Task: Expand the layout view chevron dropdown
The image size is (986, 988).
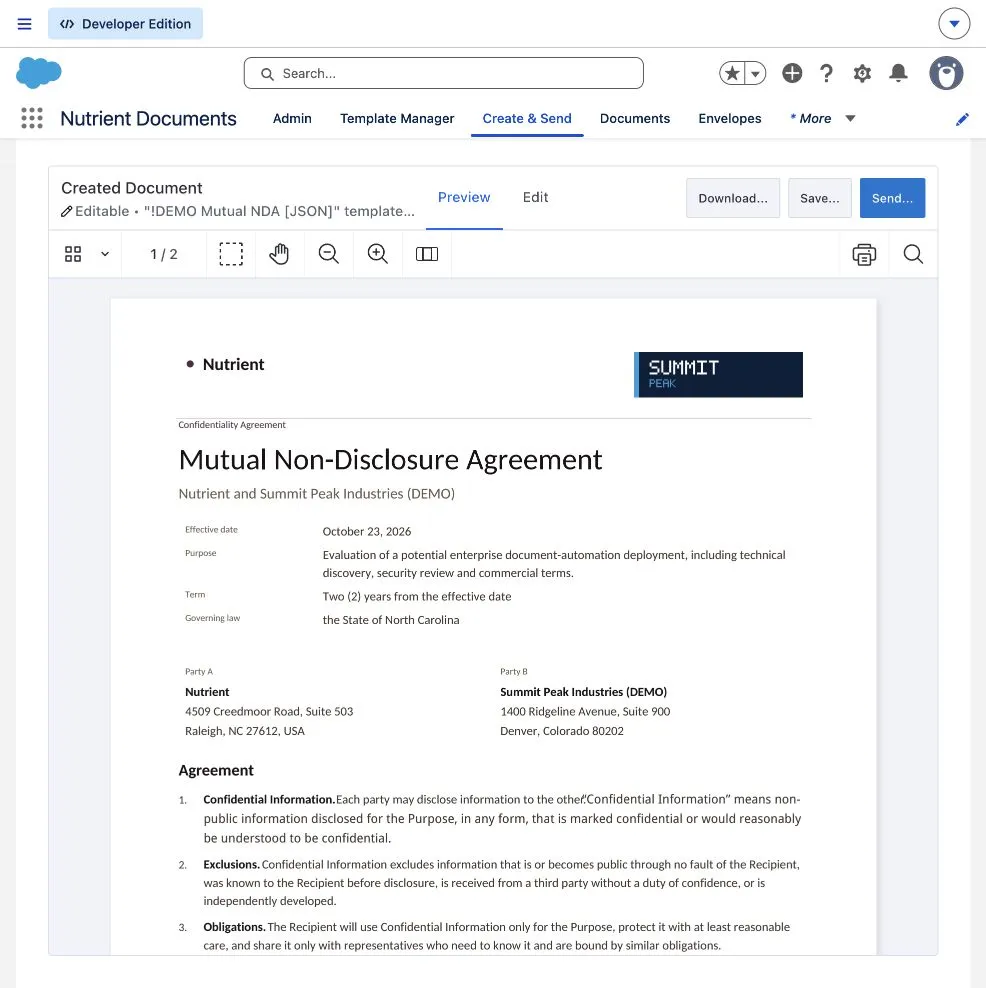Action: (105, 254)
